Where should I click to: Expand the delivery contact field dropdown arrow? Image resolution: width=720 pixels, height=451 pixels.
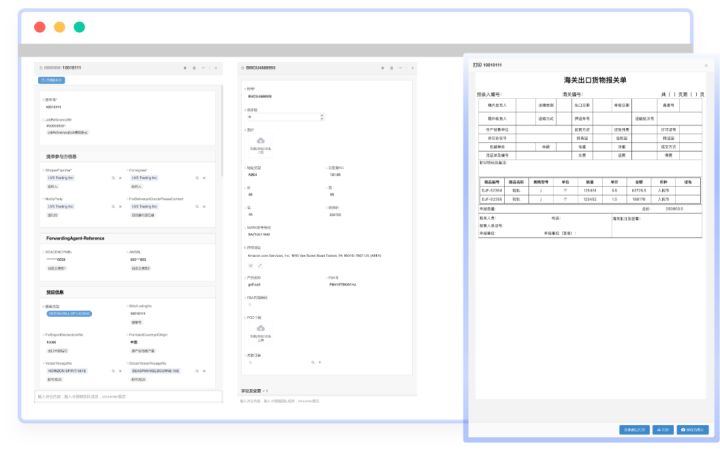pyautogui.click(x=204, y=207)
